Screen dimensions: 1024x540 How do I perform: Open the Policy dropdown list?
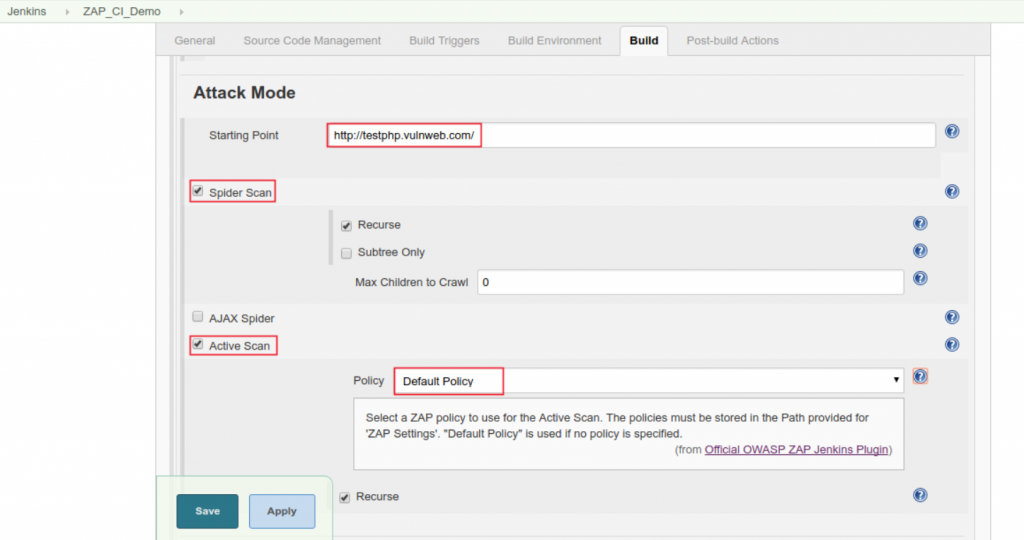click(650, 381)
